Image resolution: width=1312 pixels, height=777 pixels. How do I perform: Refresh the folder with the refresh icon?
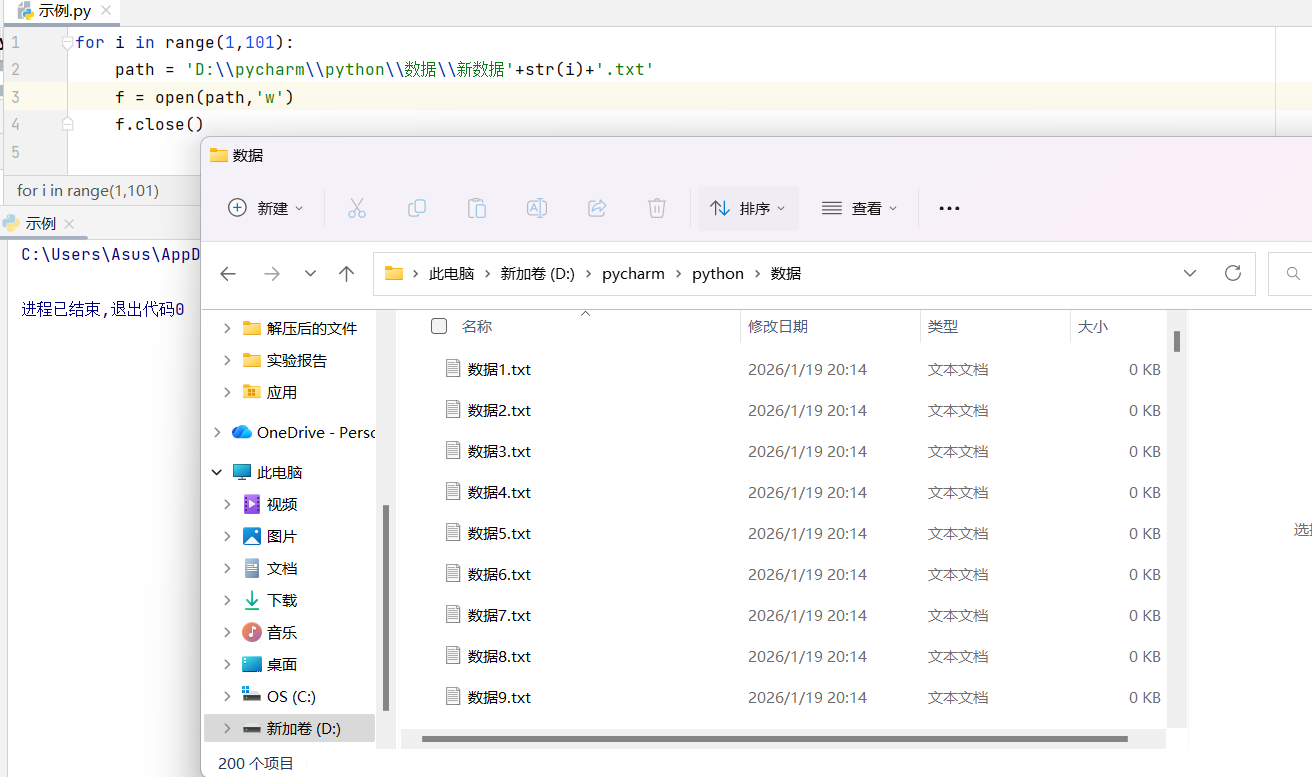coord(1233,273)
